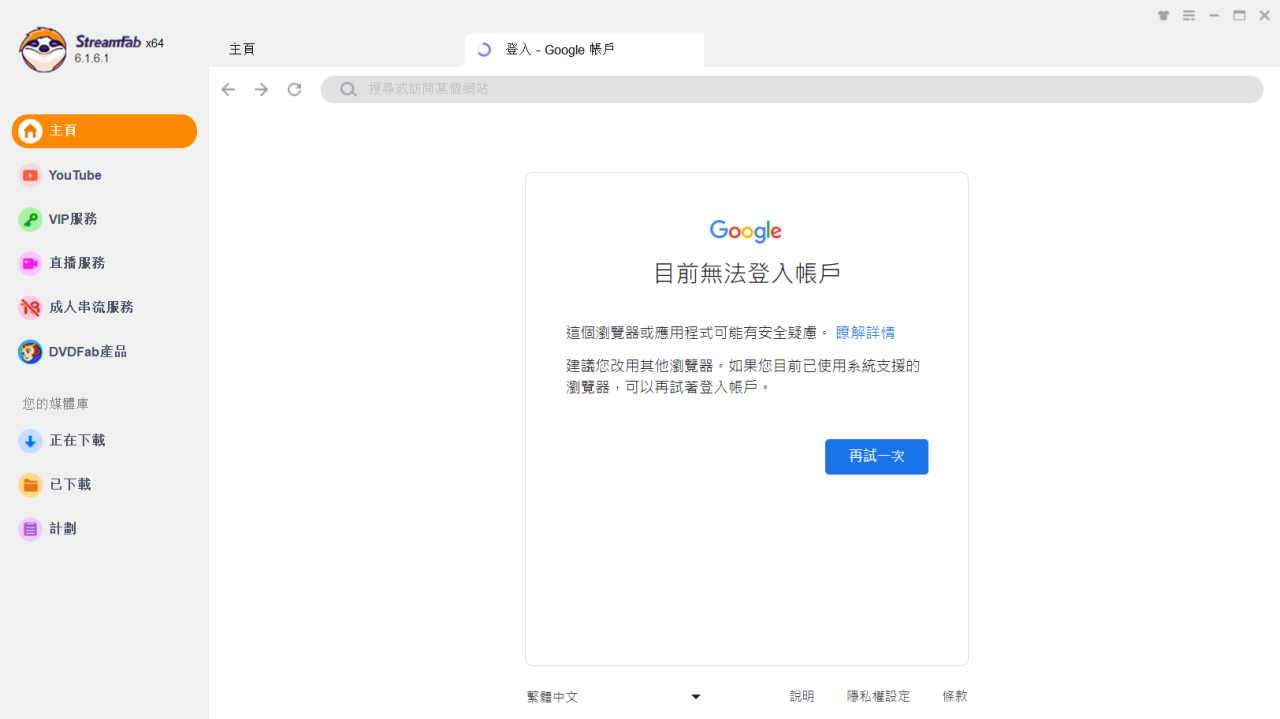Click the orange folder icon
The image size is (1280, 719).
[x=30, y=485]
